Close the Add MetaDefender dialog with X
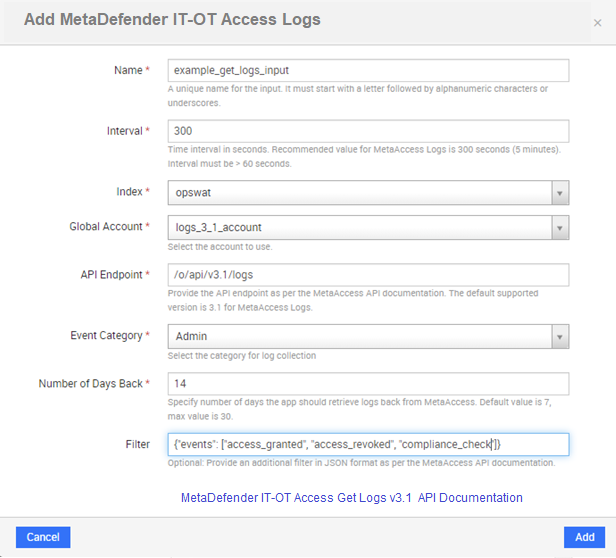 tap(597, 23)
